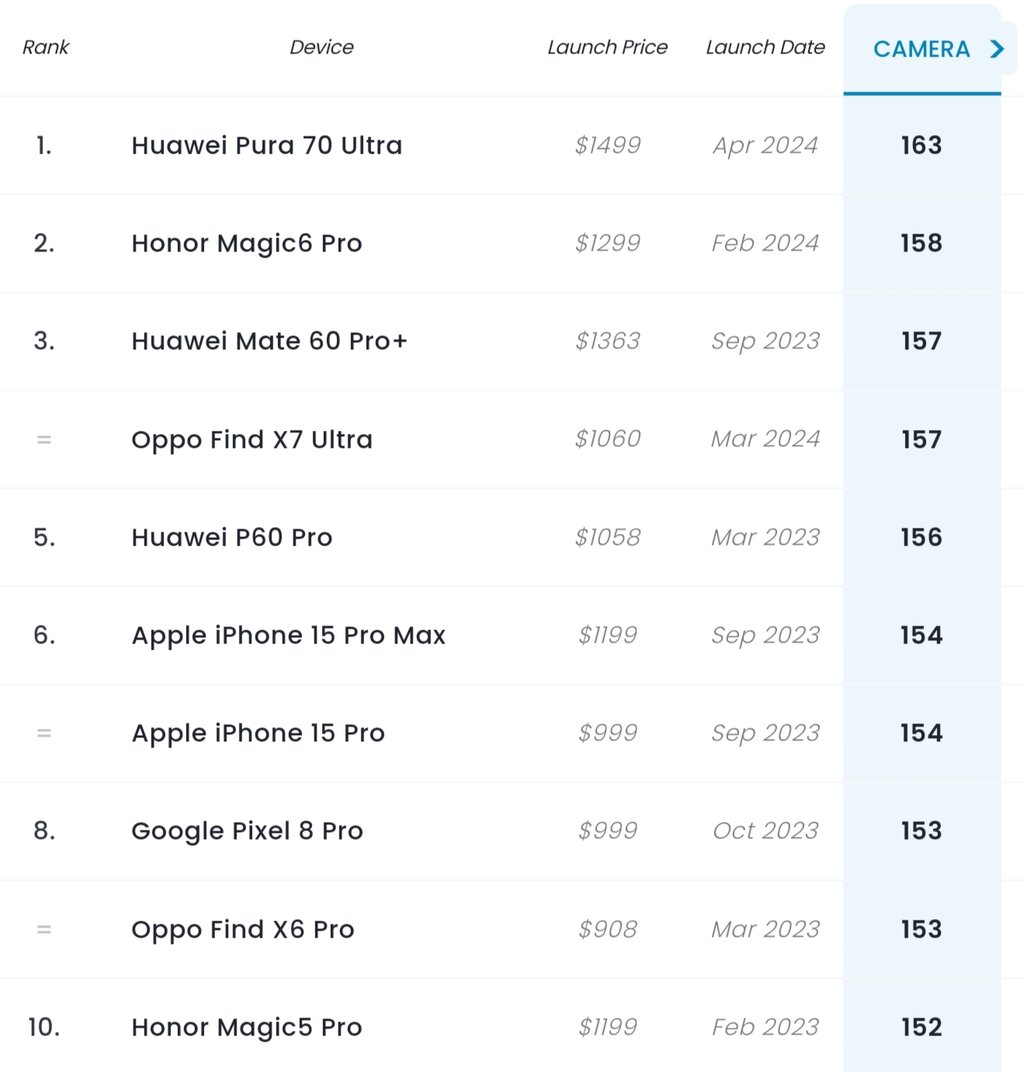
Task: Click the Device column header
Action: (321, 47)
